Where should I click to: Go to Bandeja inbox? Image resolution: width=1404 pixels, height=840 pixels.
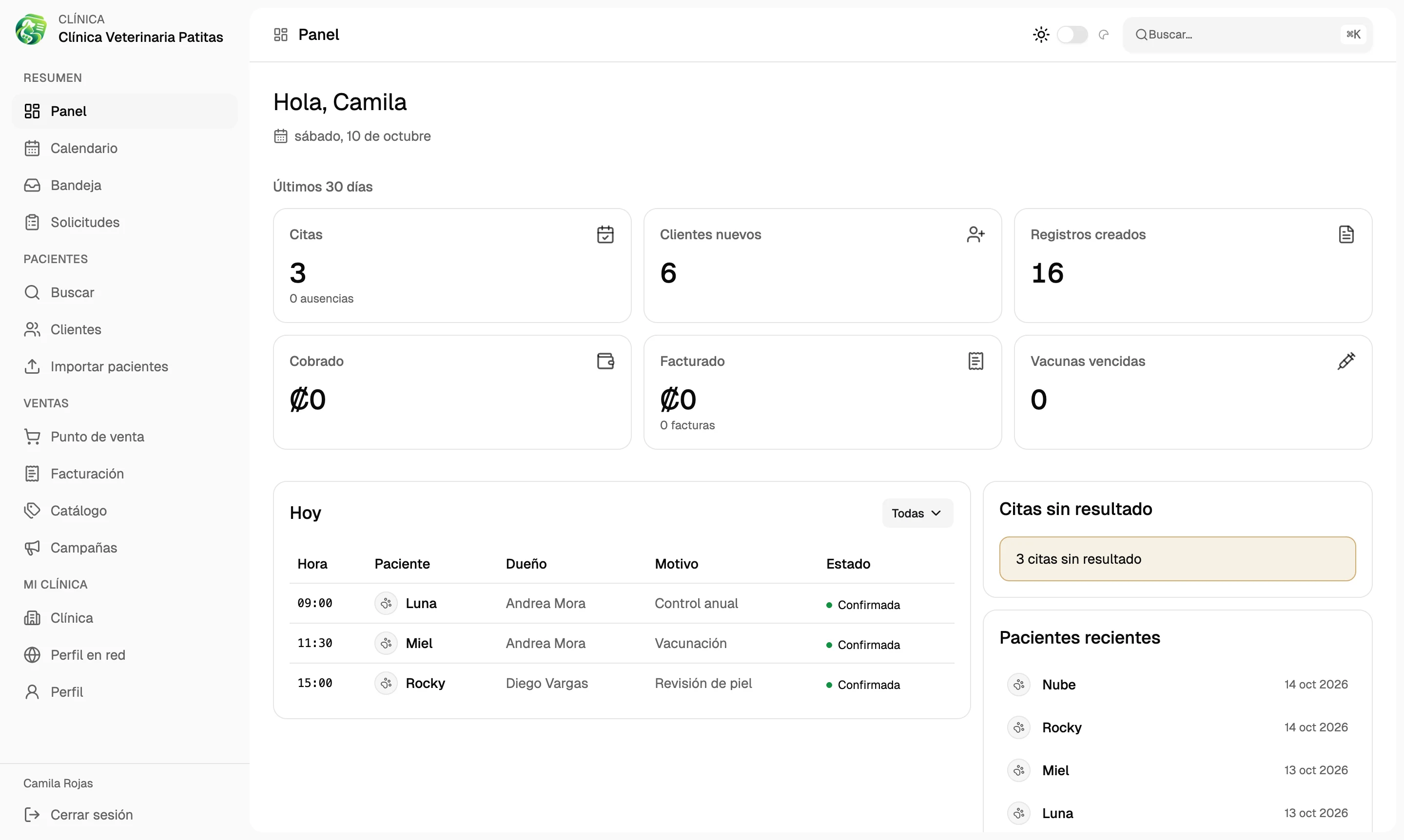point(125,185)
